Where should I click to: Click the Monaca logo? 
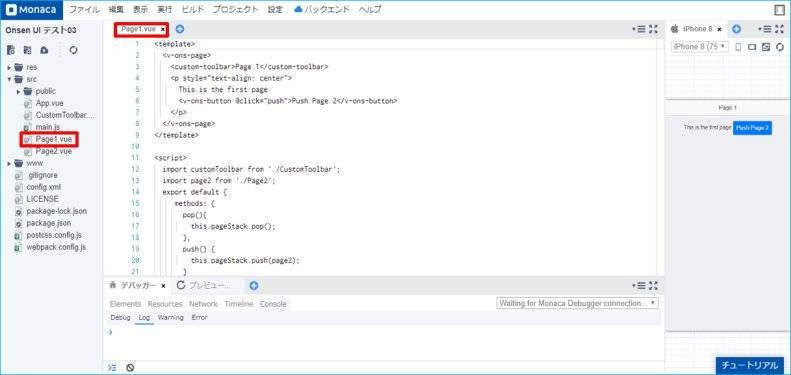pyautogui.click(x=31, y=10)
